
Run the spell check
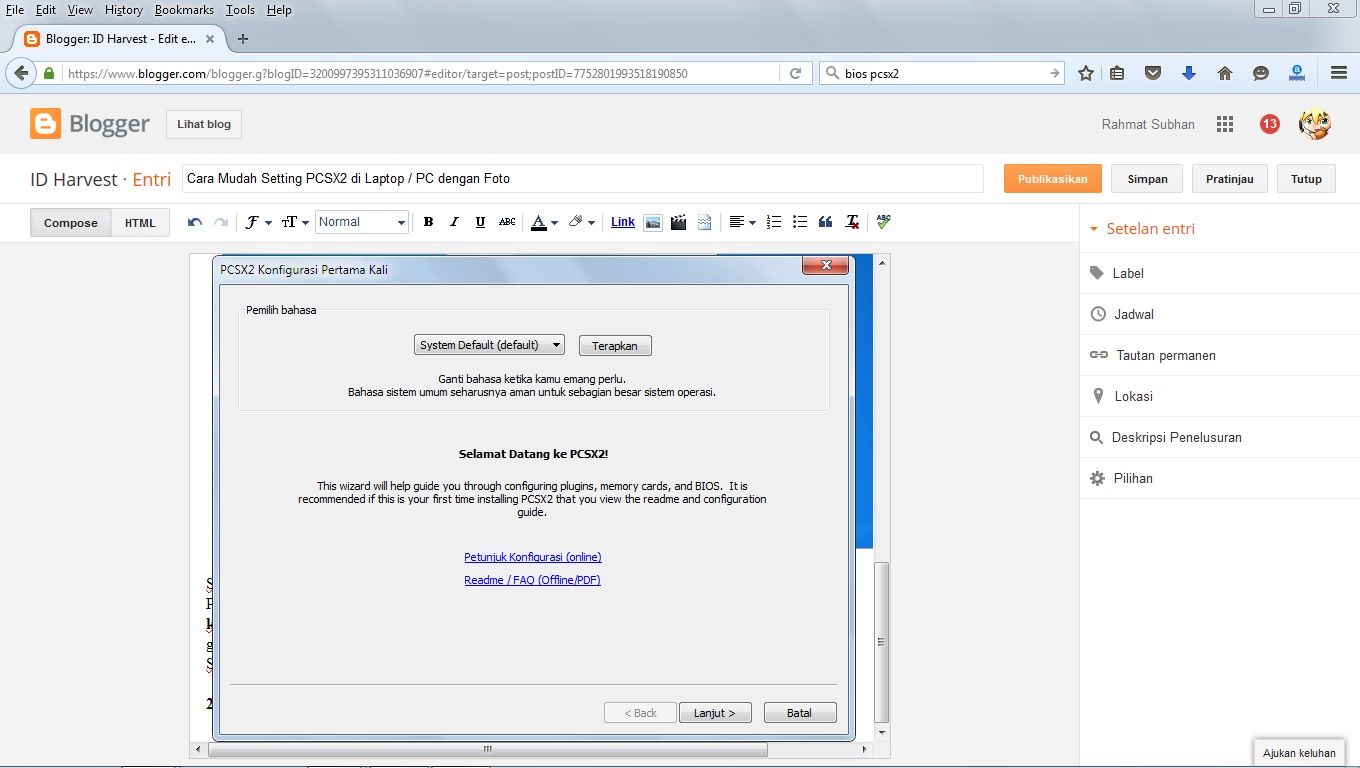[883, 222]
